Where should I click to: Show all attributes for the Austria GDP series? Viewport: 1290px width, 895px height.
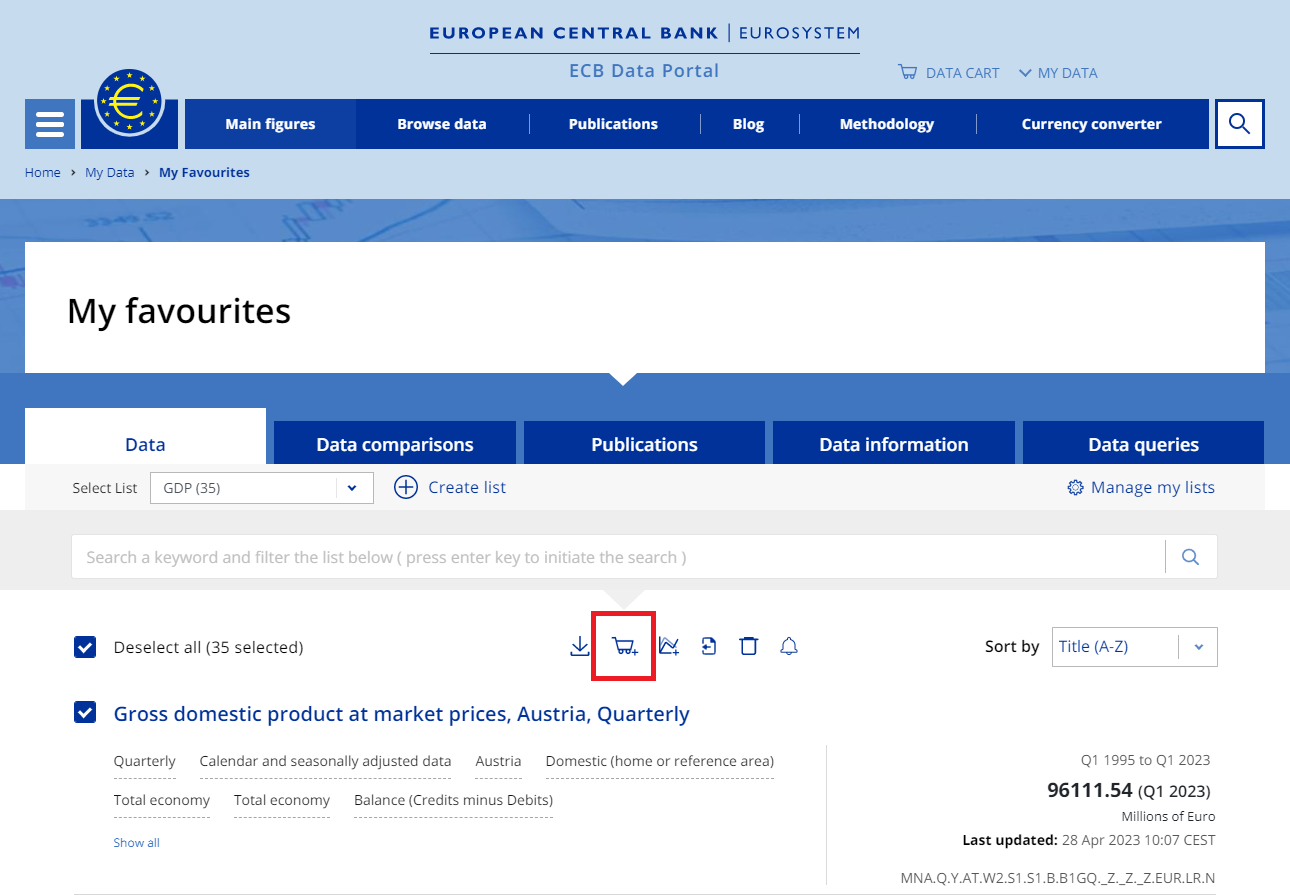(136, 842)
